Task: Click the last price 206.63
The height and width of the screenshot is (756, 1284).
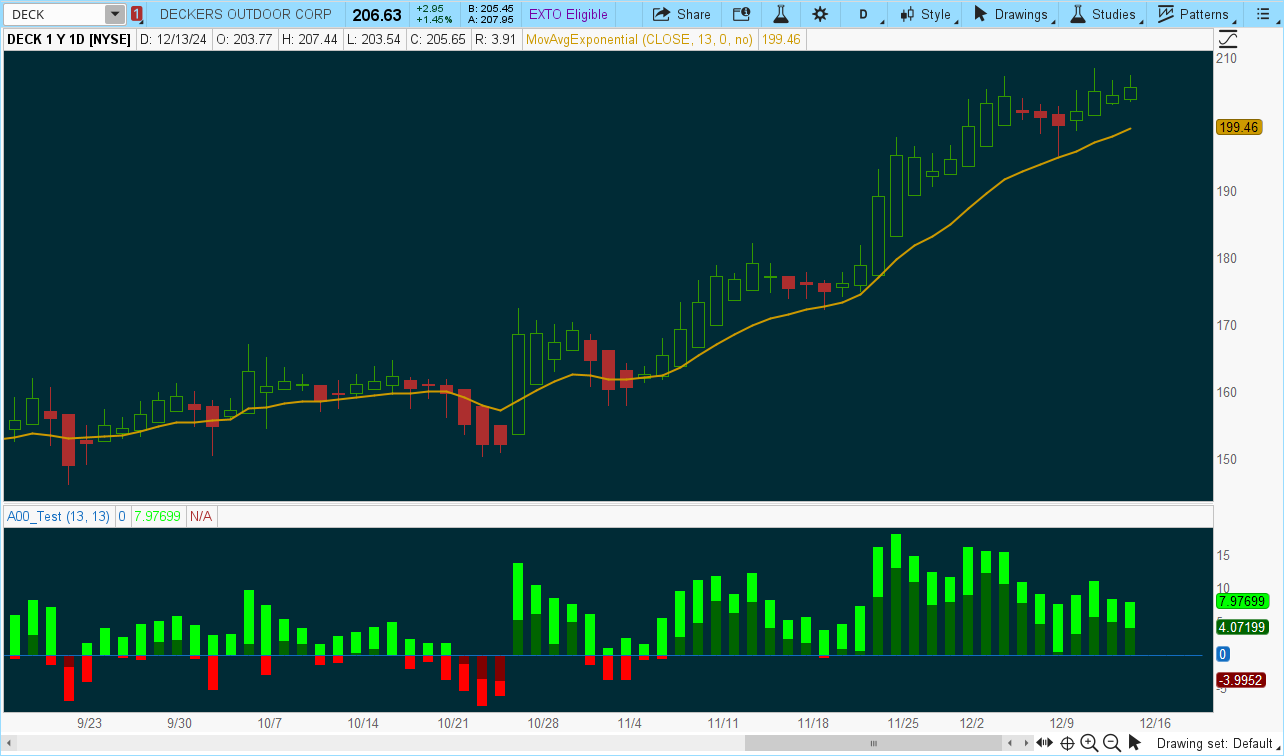Action: pyautogui.click(x=377, y=15)
